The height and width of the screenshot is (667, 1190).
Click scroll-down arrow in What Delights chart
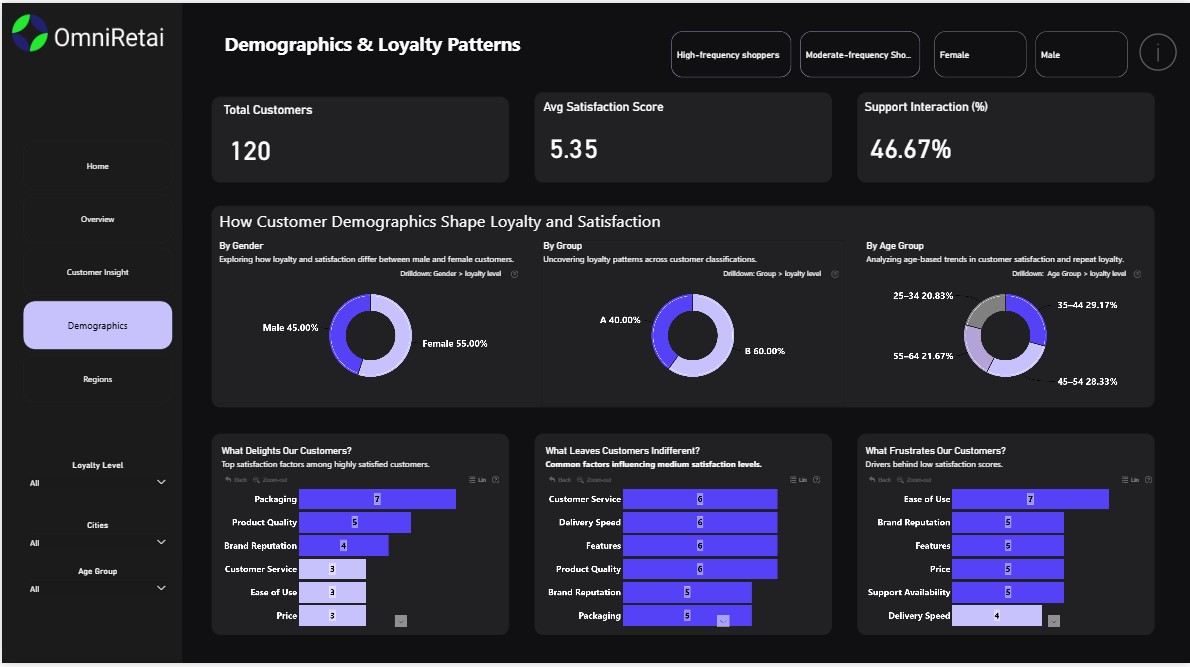[401, 621]
